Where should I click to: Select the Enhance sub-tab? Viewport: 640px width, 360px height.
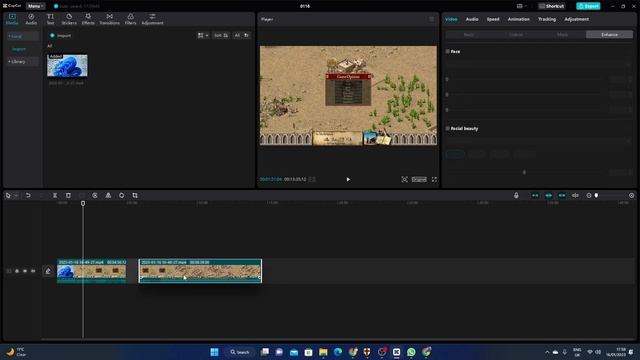(x=609, y=35)
